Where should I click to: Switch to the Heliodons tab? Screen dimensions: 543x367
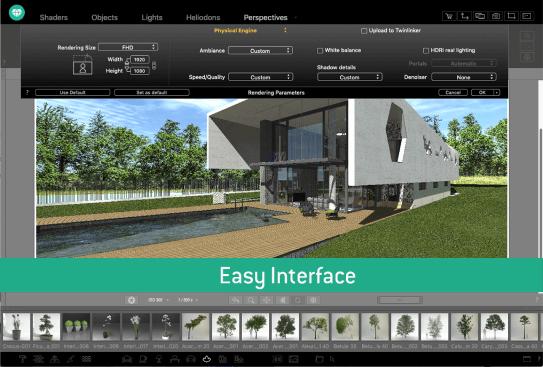[x=203, y=17]
